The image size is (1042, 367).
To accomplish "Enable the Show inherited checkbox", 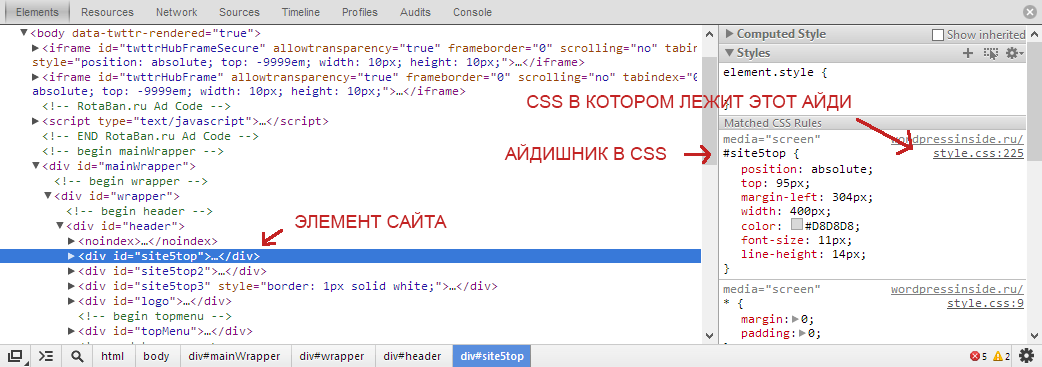I will click(938, 35).
